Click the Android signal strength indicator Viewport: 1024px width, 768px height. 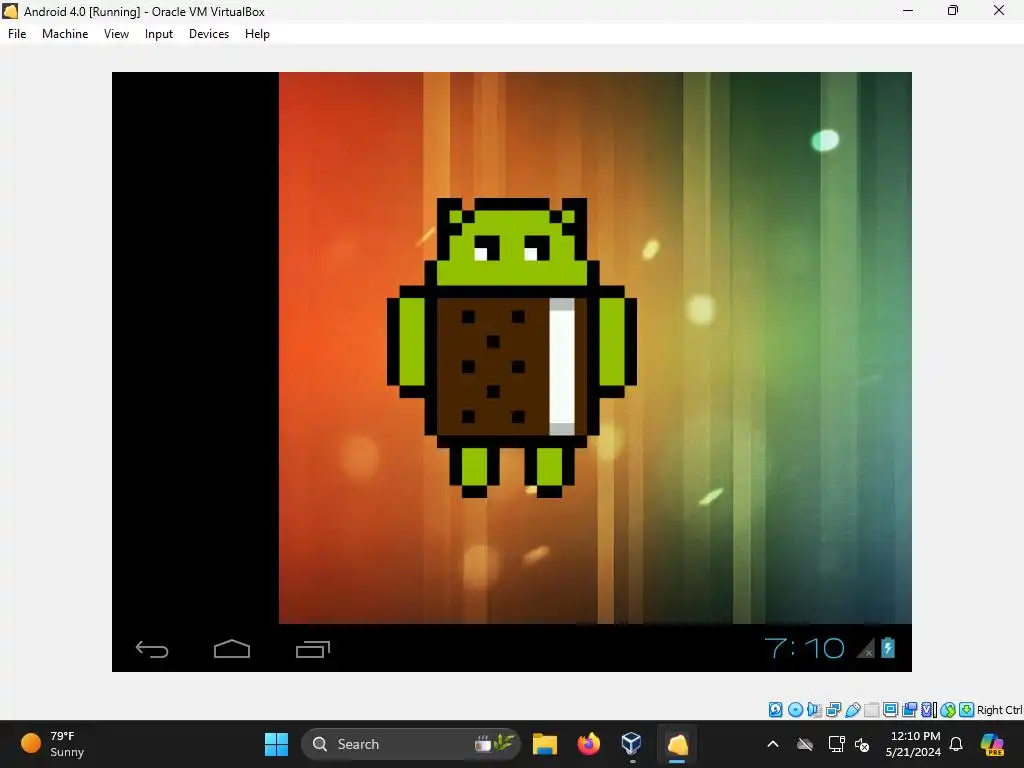click(x=865, y=648)
